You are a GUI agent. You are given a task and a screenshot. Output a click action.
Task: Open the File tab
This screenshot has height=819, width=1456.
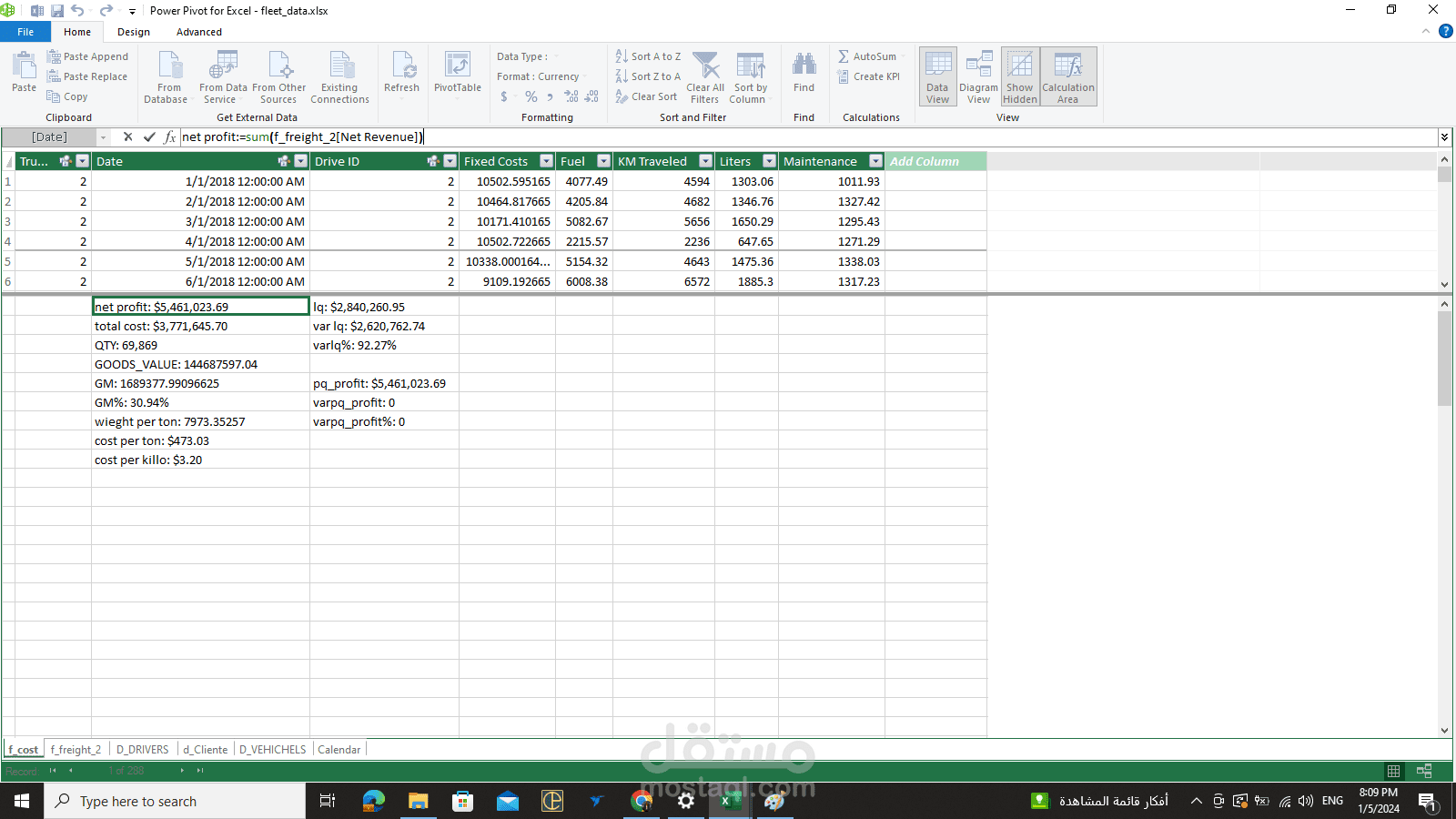click(x=25, y=32)
